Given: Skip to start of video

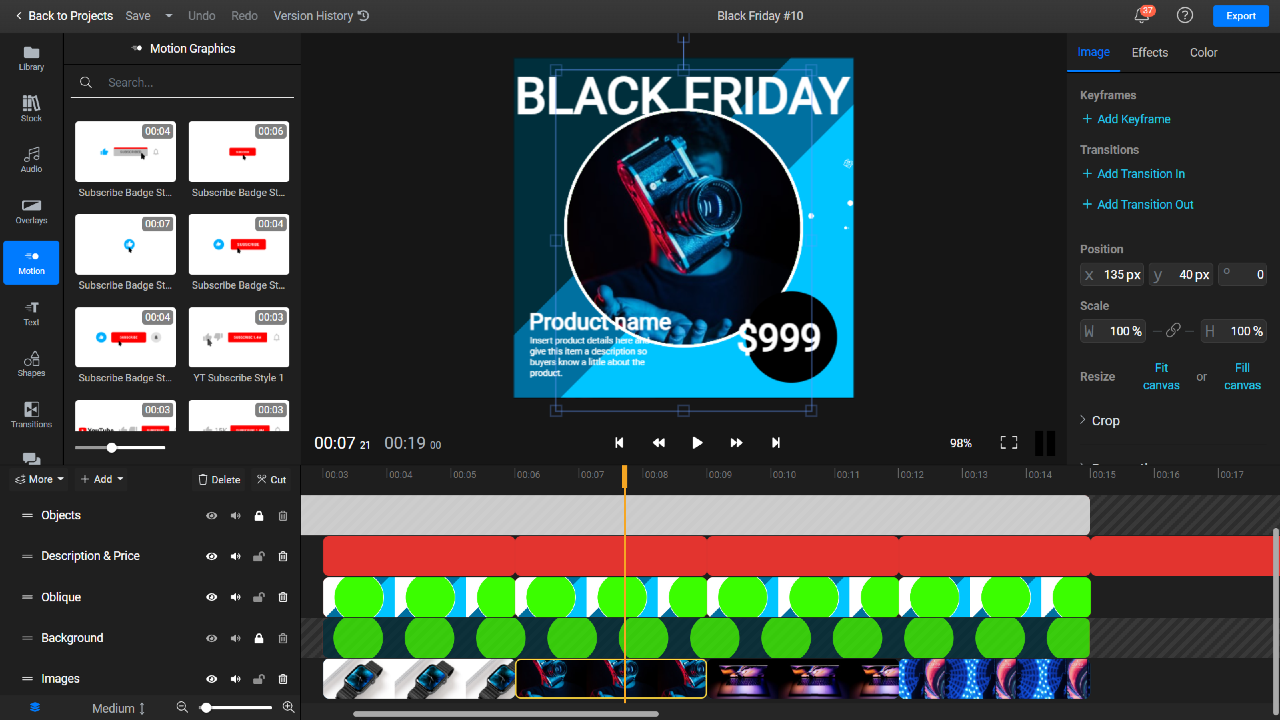Looking at the screenshot, I should click(619, 443).
